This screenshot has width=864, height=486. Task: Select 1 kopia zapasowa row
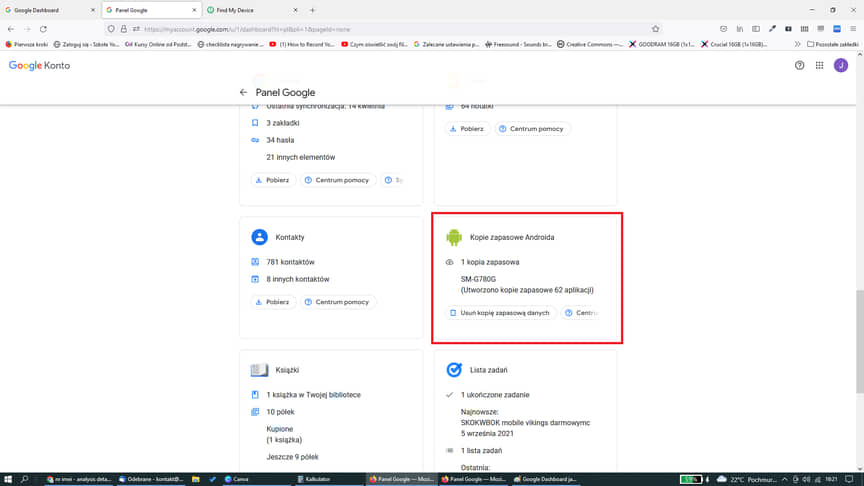click(x=490, y=262)
